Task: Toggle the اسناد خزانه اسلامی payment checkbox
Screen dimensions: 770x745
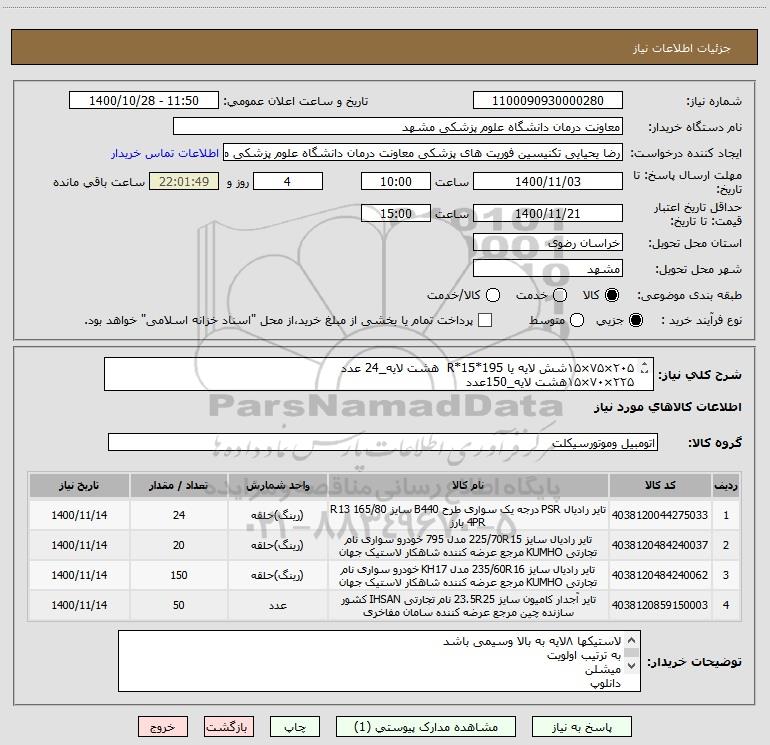Action: tap(485, 320)
